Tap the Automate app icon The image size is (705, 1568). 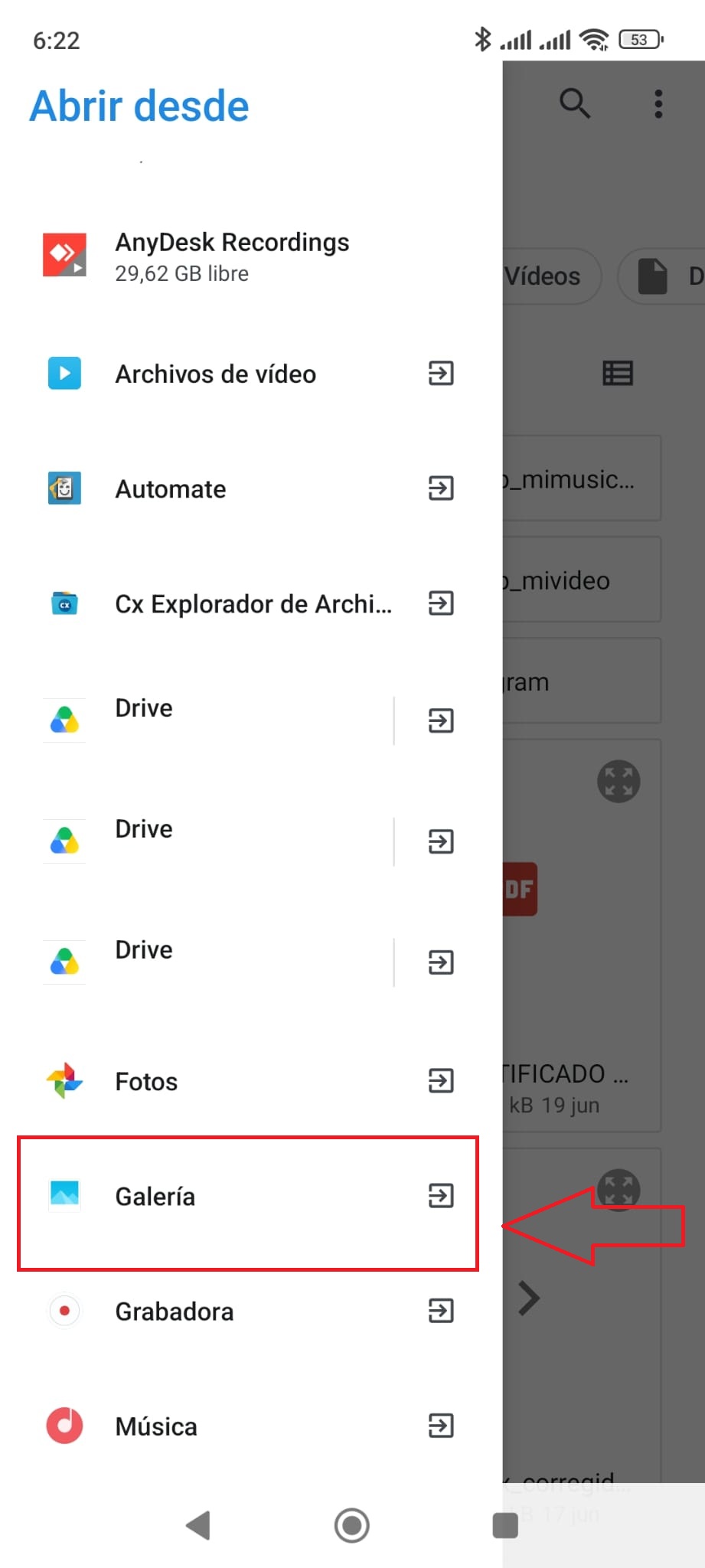coord(64,488)
